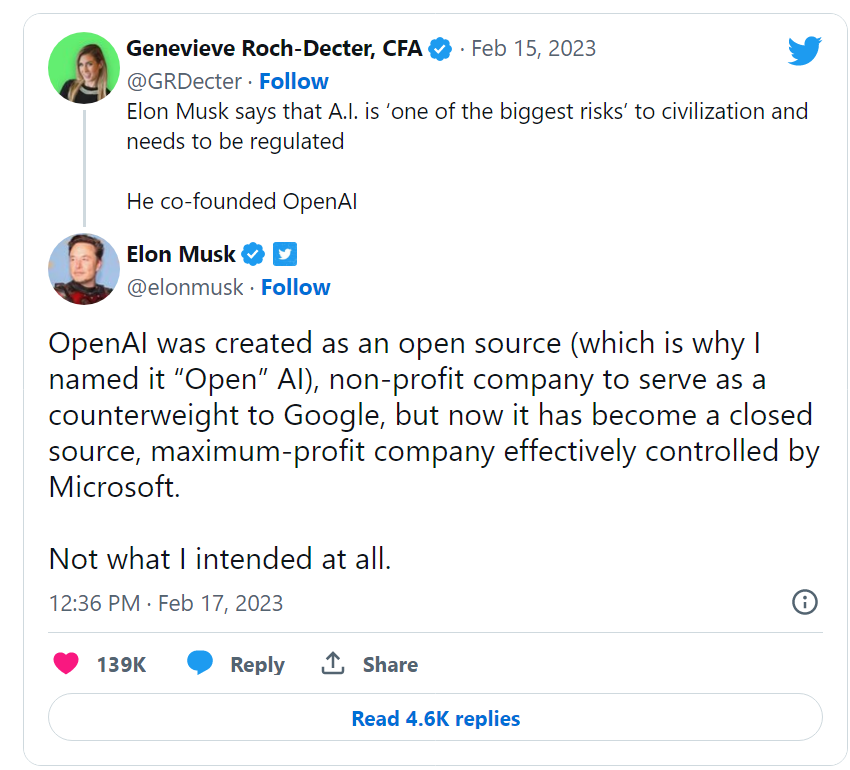The width and height of the screenshot is (850, 770).
Task: Click the share upload arrow icon
Action: [x=332, y=664]
